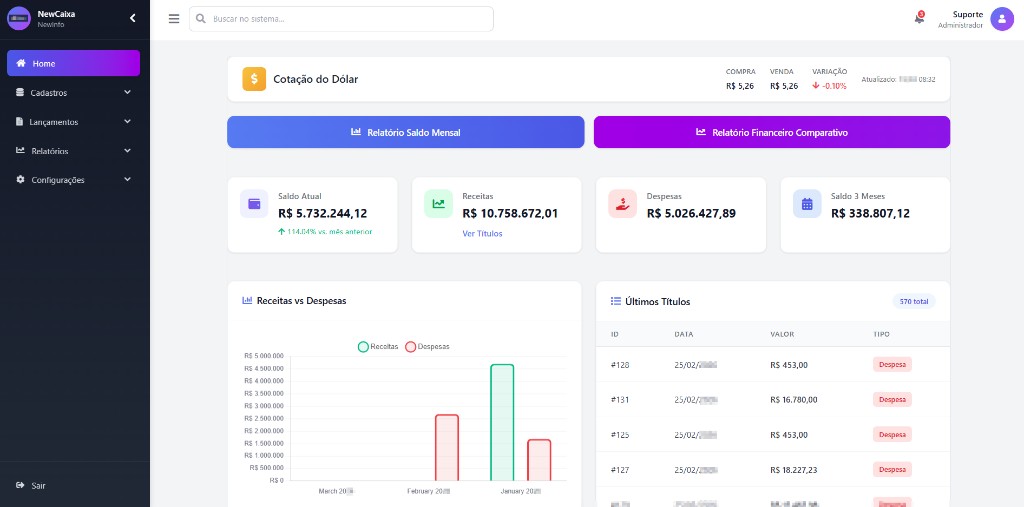Click the notification bell icon
This screenshot has height=507, width=1024.
tap(918, 19)
